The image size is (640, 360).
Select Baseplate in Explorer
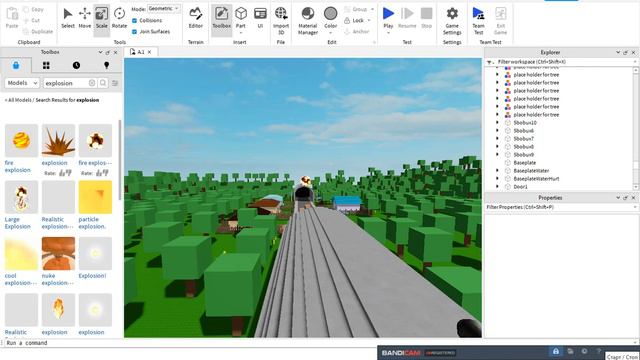(x=524, y=162)
